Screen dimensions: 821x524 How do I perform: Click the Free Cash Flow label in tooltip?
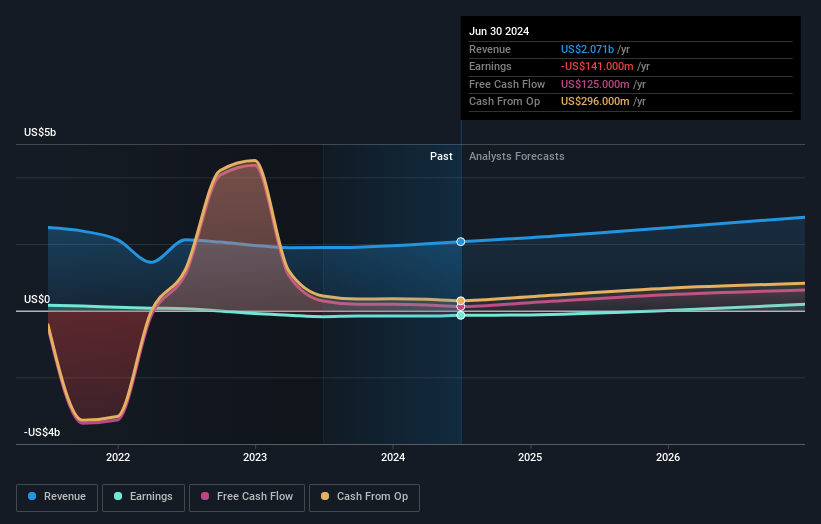click(x=507, y=84)
